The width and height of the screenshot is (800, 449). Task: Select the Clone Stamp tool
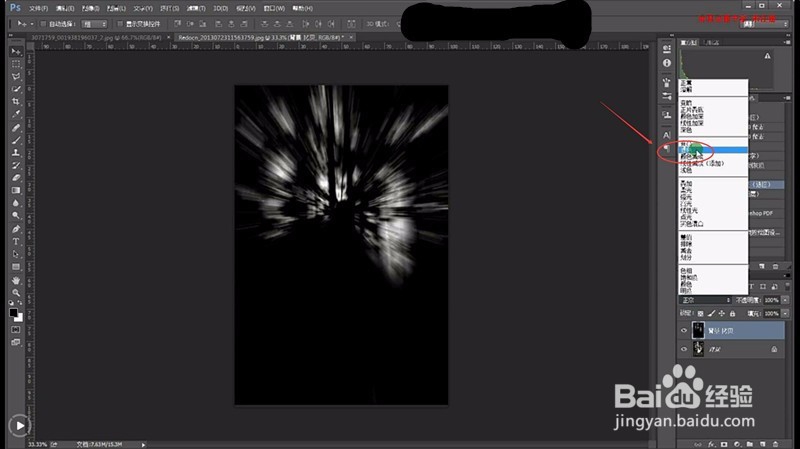[16, 153]
